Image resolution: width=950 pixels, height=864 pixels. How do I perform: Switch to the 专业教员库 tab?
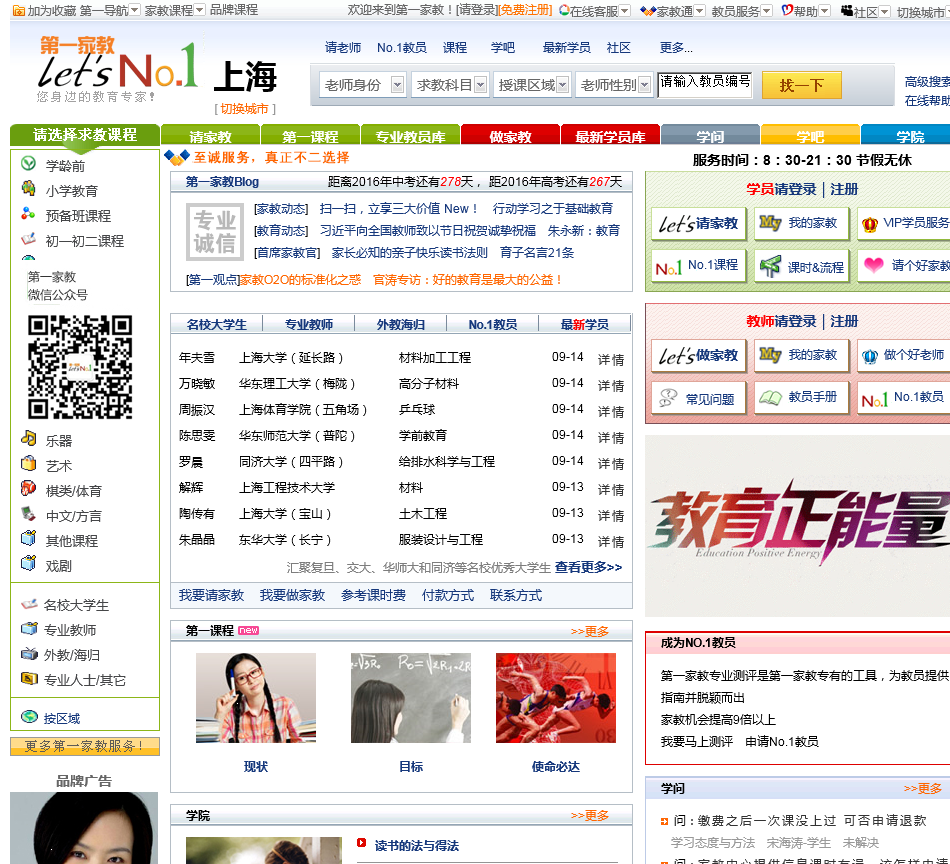(410, 135)
